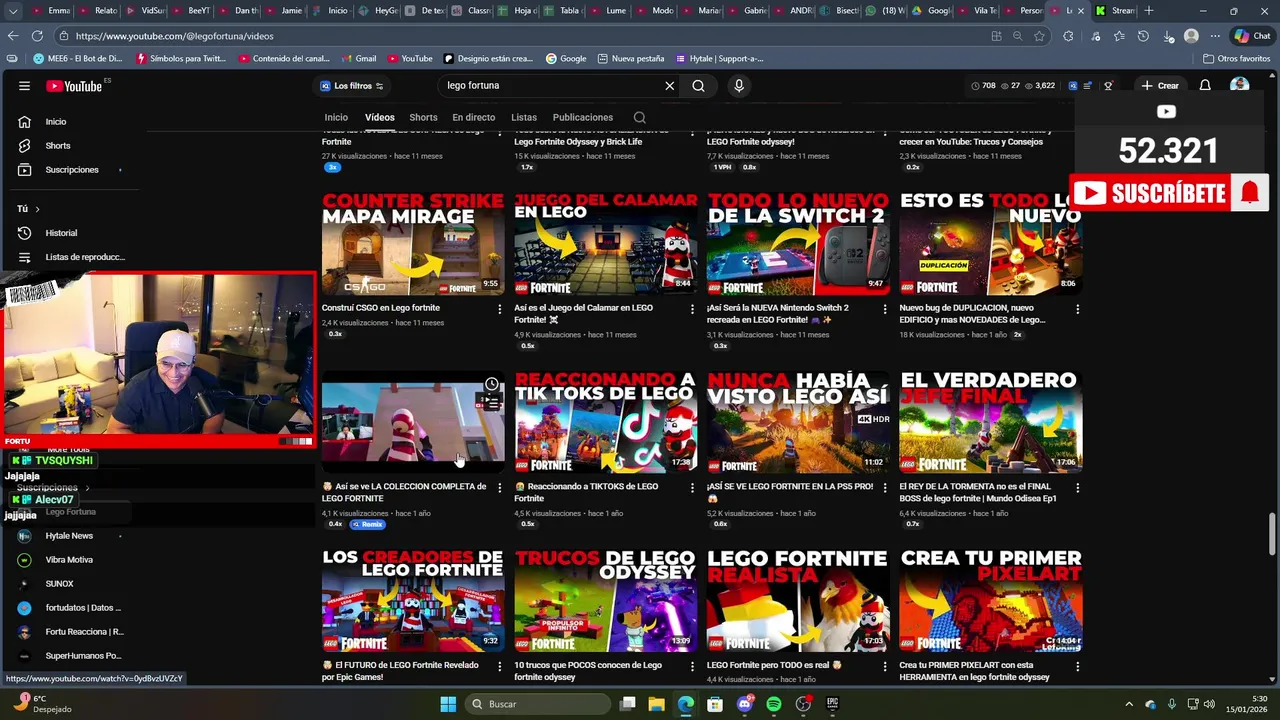This screenshot has width=1280, height=720.
Task: Click the browser address bar URL
Action: [x=174, y=36]
